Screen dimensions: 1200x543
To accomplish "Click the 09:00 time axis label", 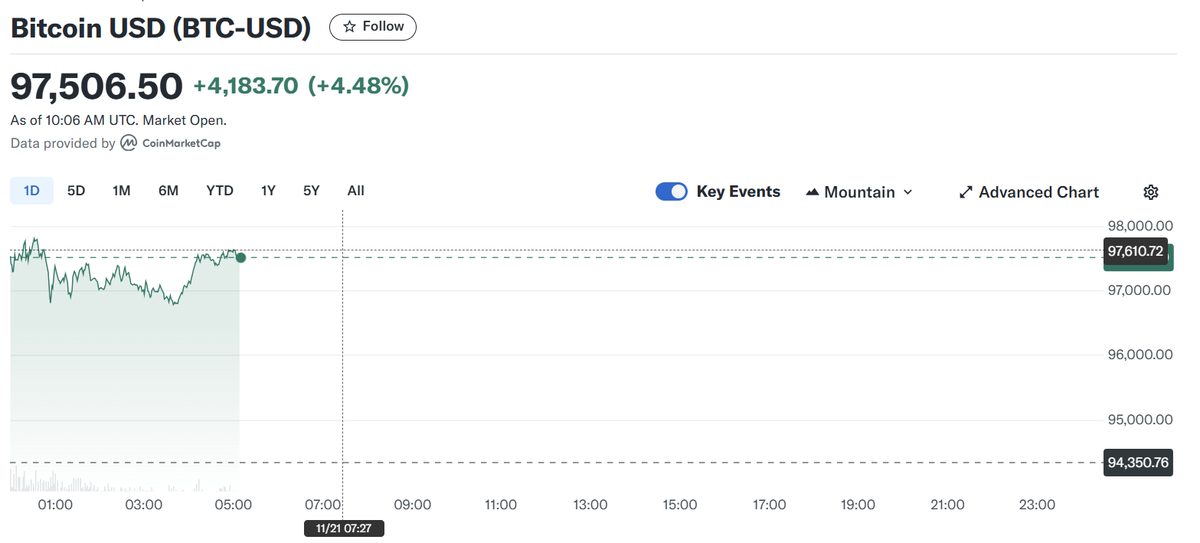I will 412,505.
